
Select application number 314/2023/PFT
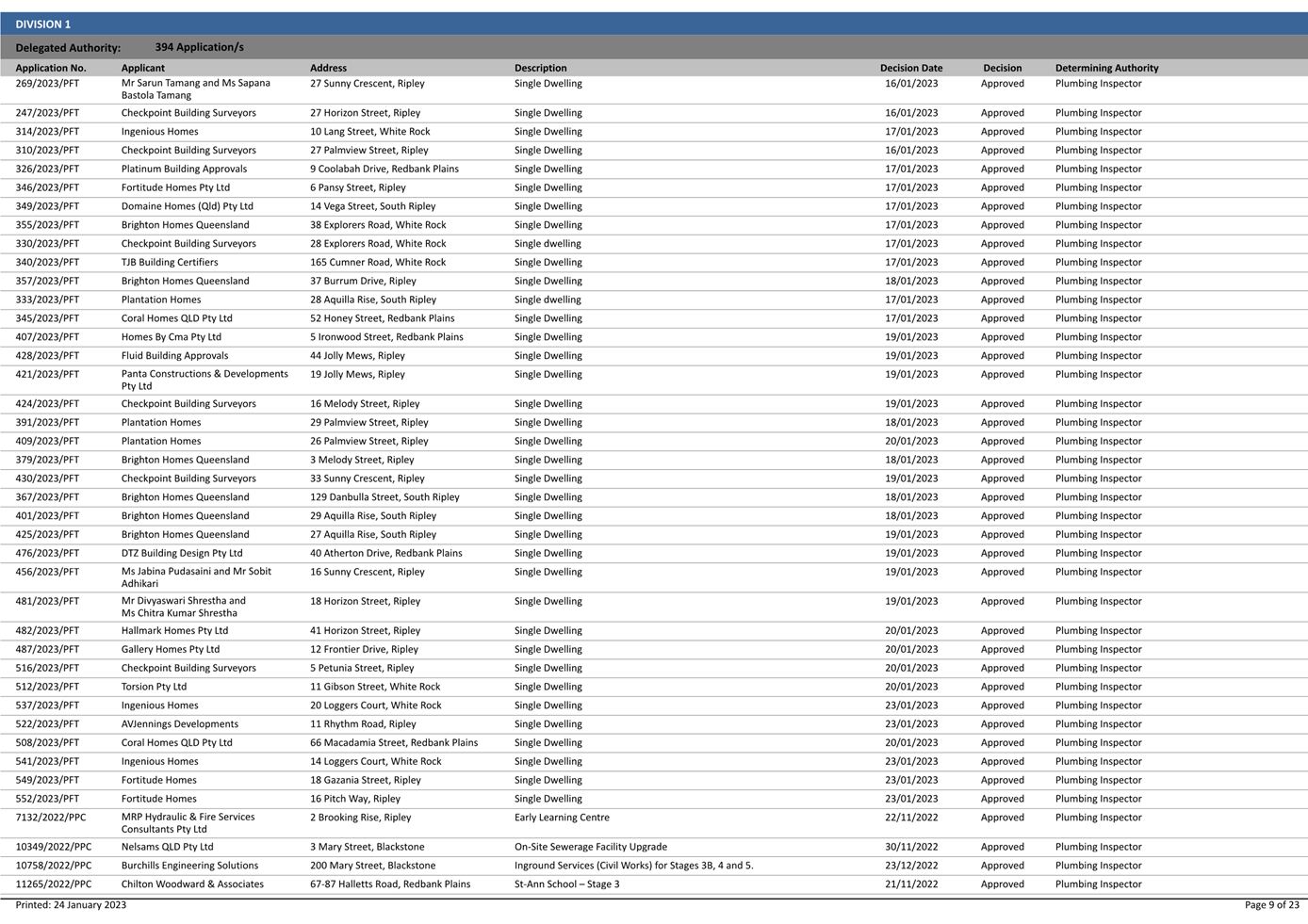[47, 132]
